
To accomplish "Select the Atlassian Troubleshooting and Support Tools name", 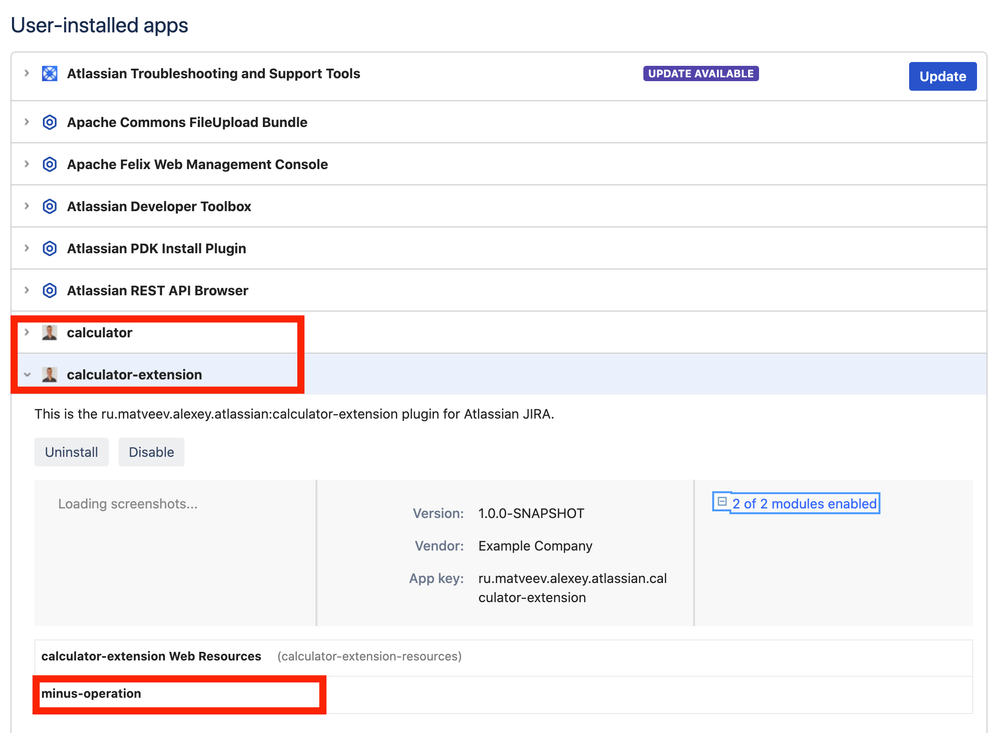I will (x=213, y=74).
